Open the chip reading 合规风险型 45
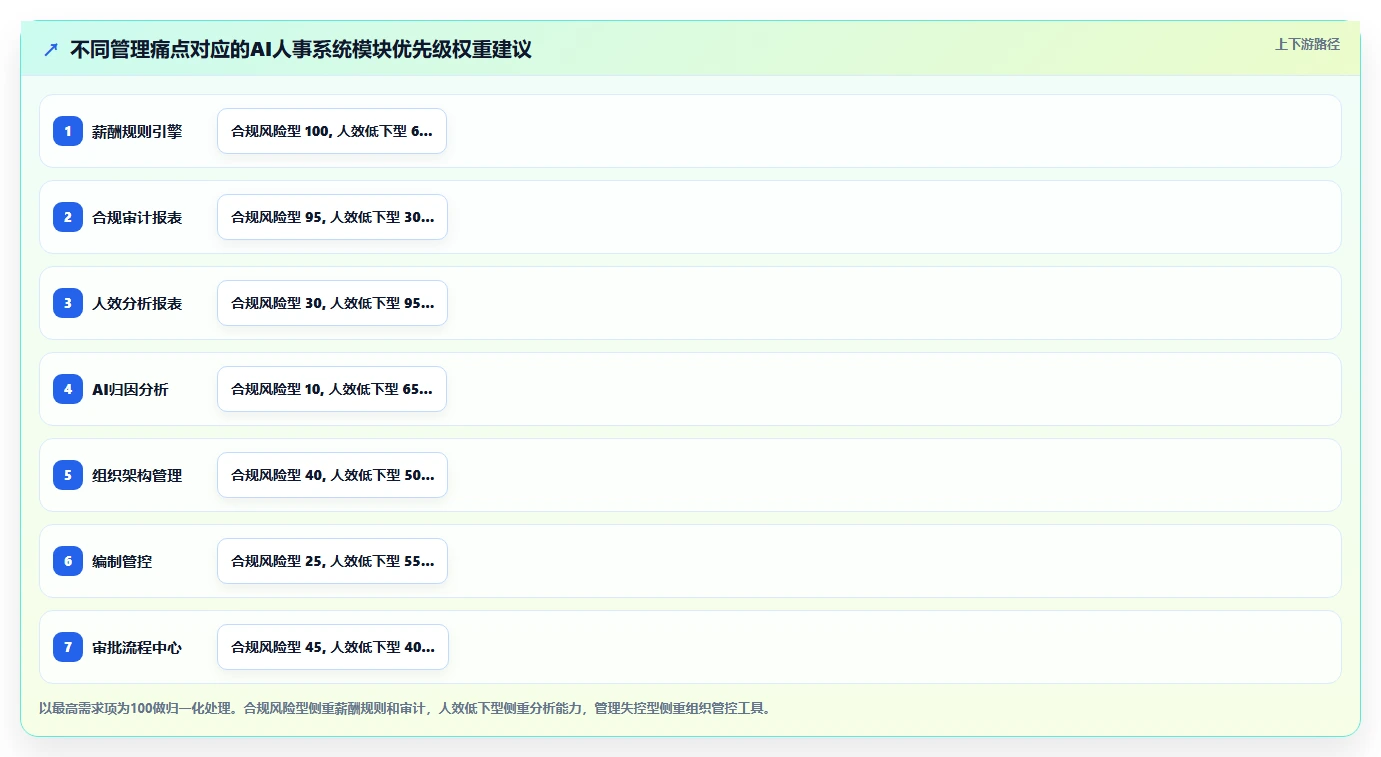Screen dimensions: 1381x757 [x=333, y=647]
